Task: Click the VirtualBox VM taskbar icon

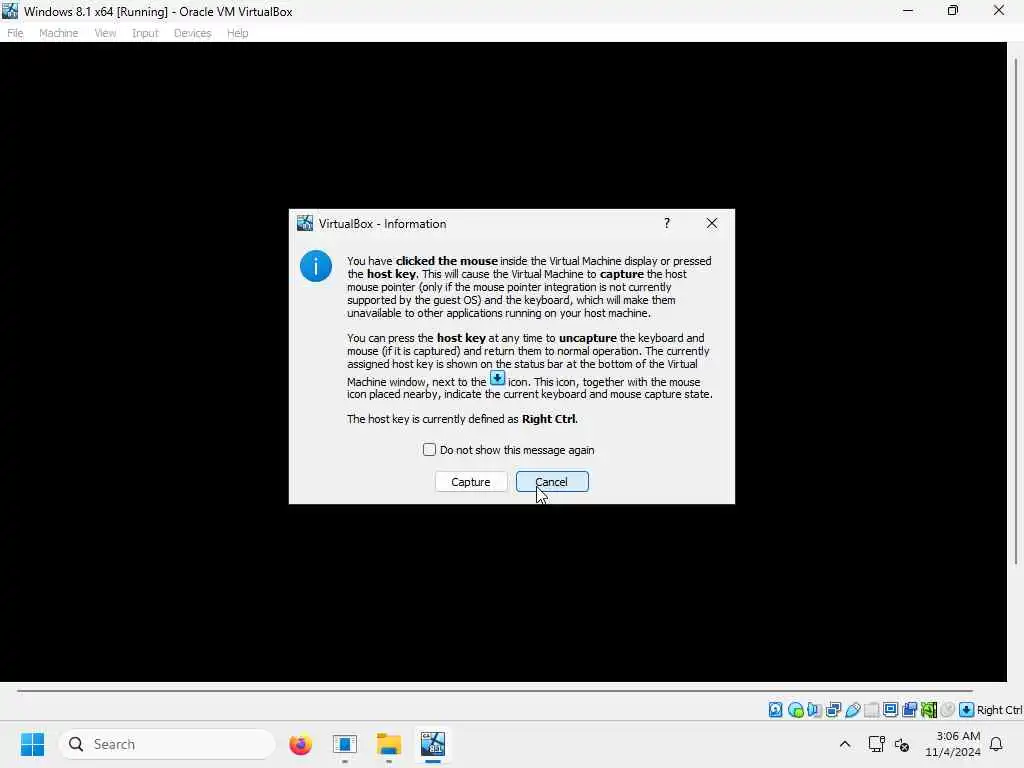Action: point(432,744)
